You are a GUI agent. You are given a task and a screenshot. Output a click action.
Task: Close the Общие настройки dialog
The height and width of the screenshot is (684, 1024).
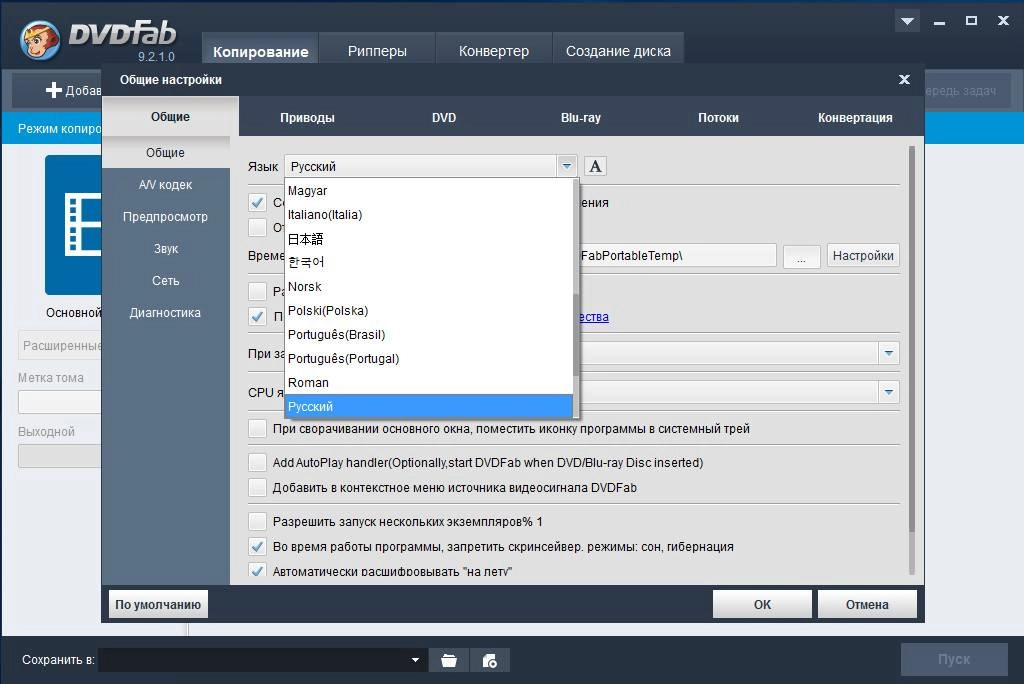point(904,80)
